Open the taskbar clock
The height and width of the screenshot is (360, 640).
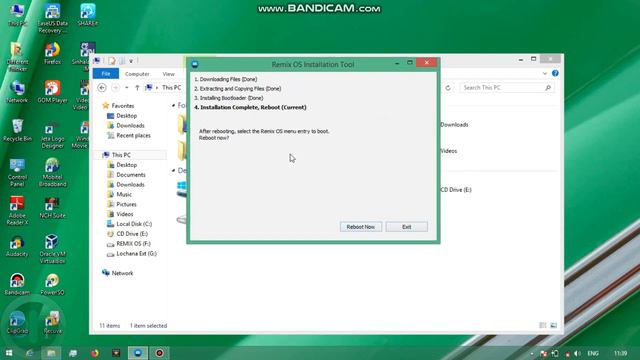pyautogui.click(x=620, y=353)
